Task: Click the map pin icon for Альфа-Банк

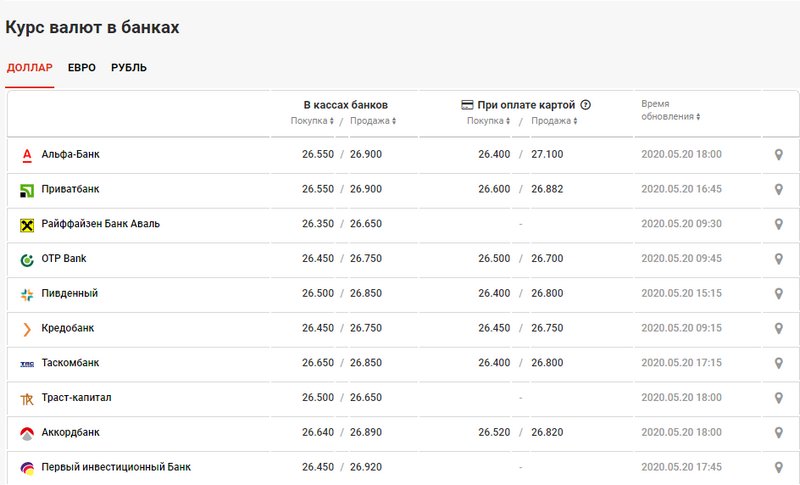Action: [x=779, y=155]
